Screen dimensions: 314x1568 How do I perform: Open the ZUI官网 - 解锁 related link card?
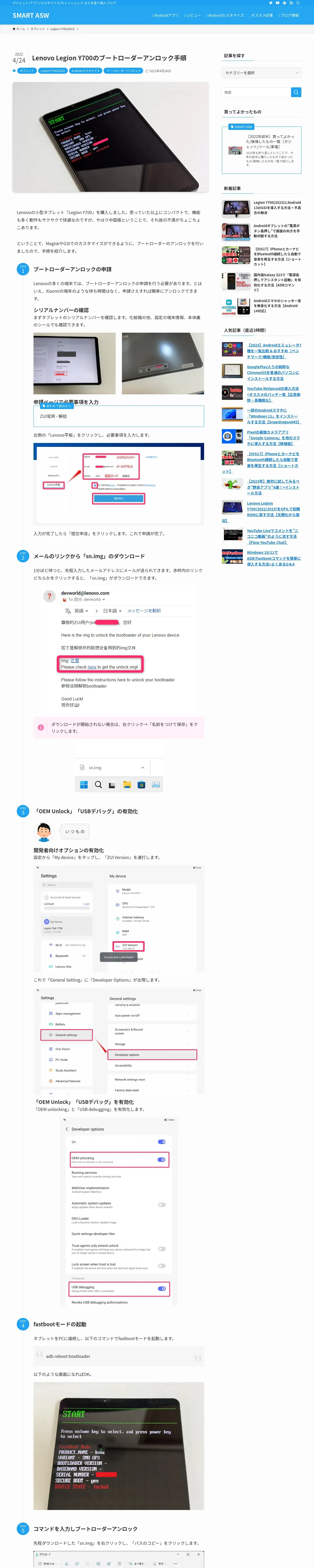[x=118, y=416]
